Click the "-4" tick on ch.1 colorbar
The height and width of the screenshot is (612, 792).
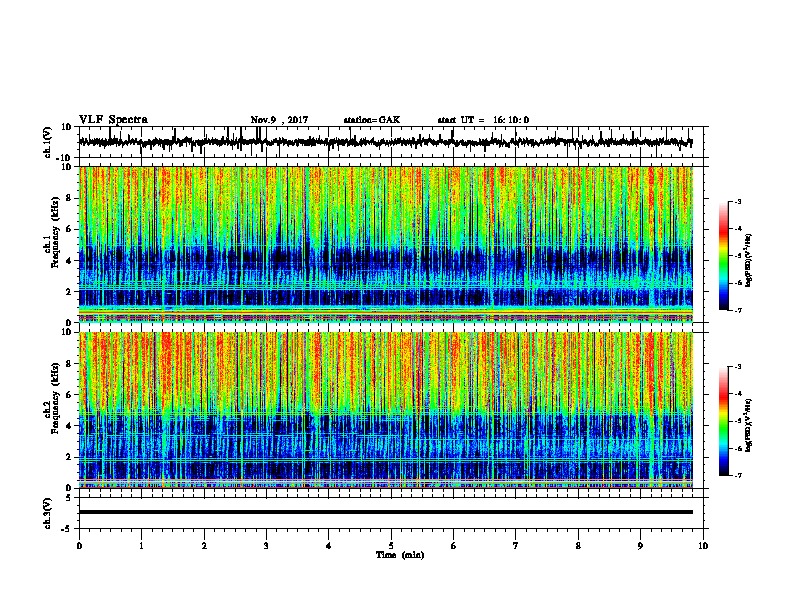coord(738,229)
